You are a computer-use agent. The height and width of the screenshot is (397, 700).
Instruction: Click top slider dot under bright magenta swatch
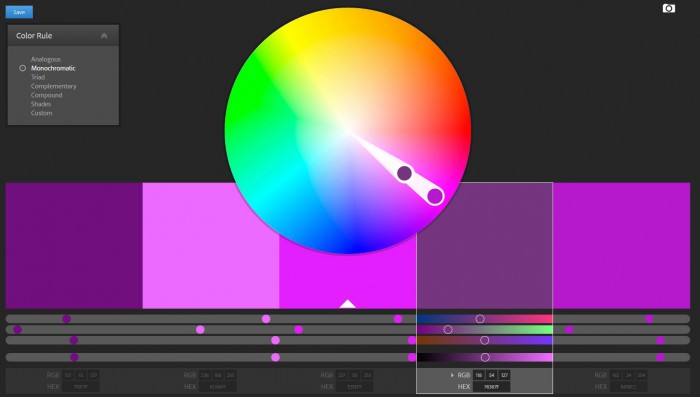coord(398,318)
